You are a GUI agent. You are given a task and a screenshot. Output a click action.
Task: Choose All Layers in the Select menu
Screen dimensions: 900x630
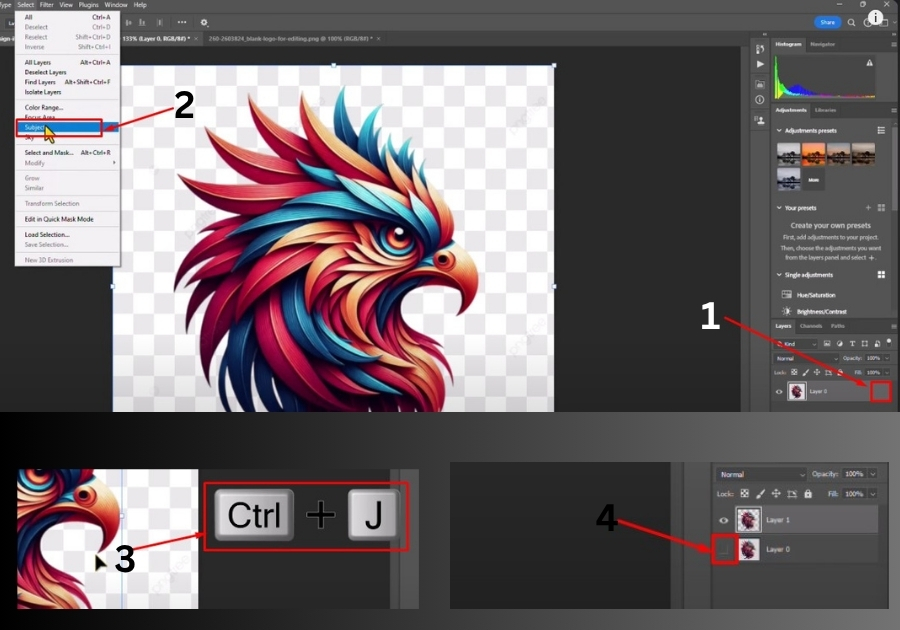pos(67,63)
